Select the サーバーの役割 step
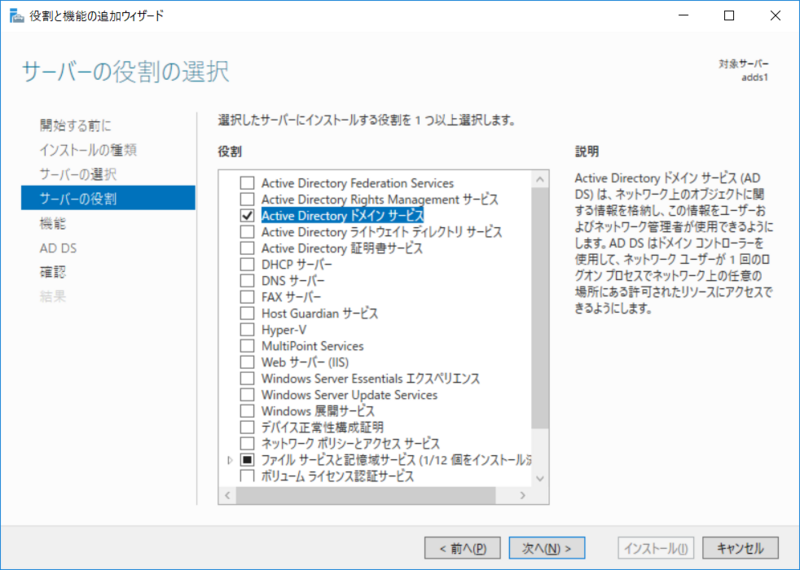This screenshot has width=800, height=570. click(108, 198)
